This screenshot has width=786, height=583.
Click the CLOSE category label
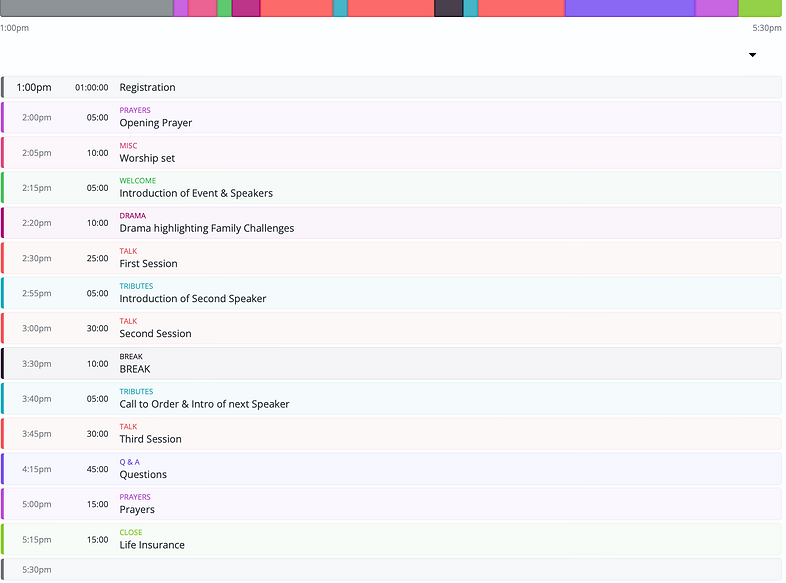131,532
